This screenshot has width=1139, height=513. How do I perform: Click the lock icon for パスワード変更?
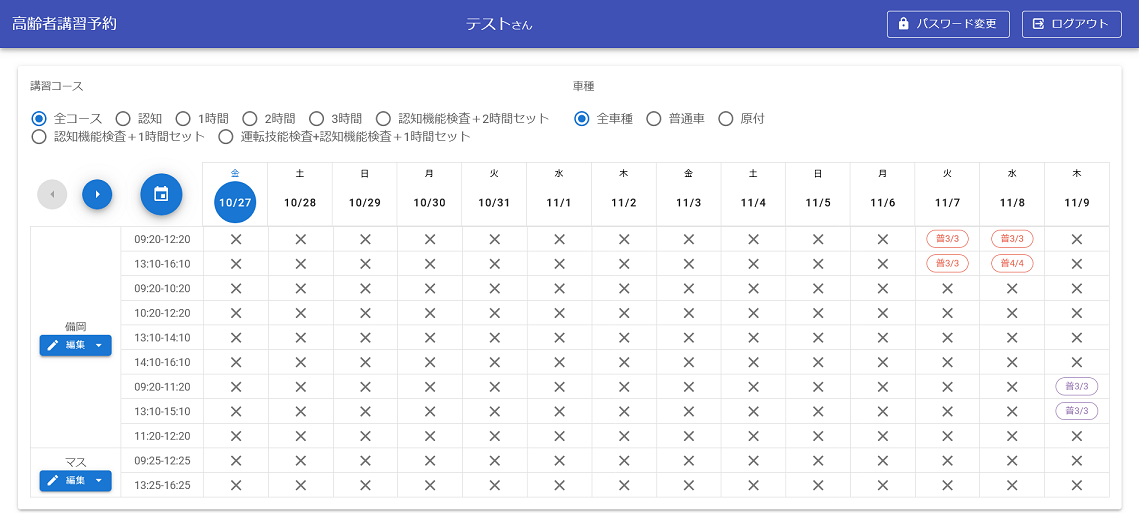pos(904,24)
